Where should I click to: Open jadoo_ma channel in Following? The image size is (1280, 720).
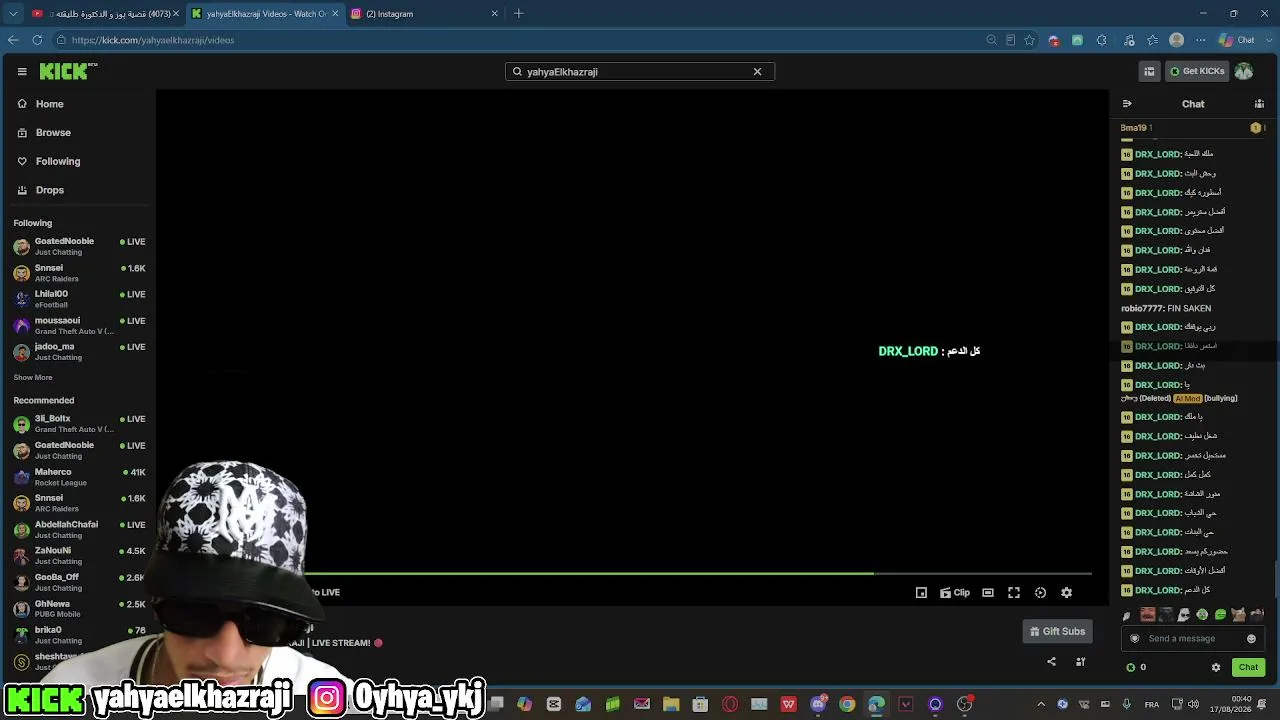[79, 351]
